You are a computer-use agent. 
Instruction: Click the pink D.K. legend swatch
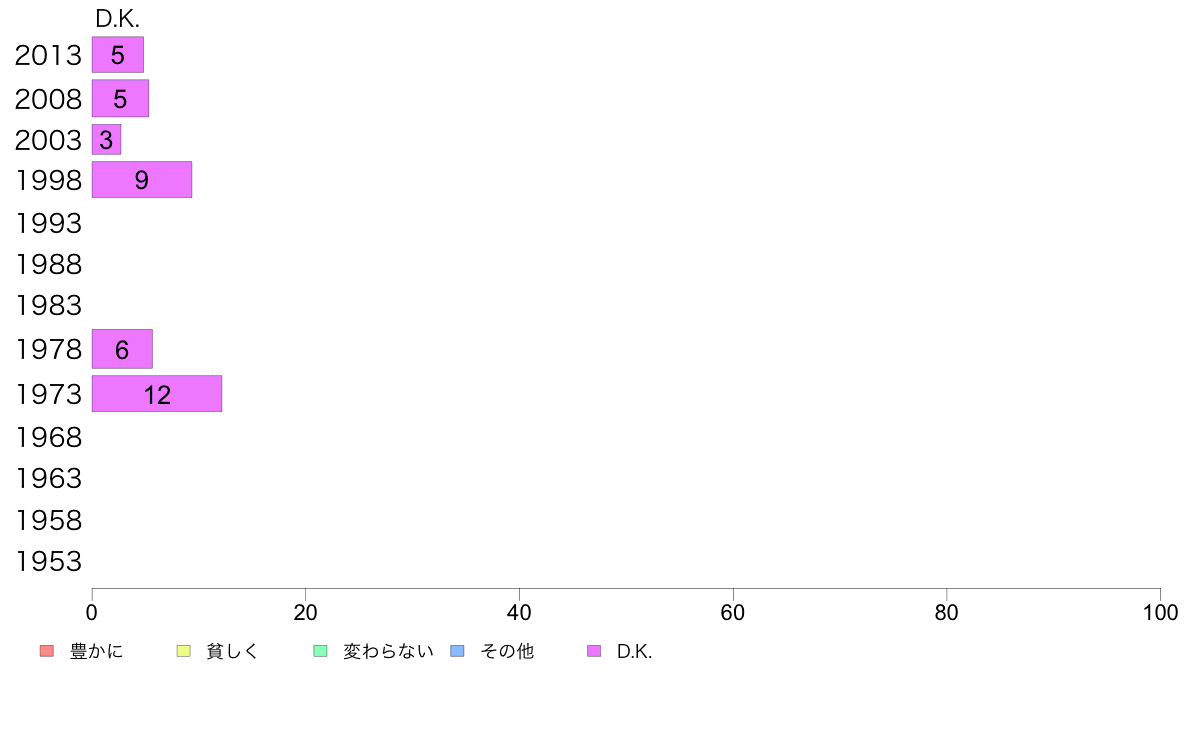click(x=594, y=651)
